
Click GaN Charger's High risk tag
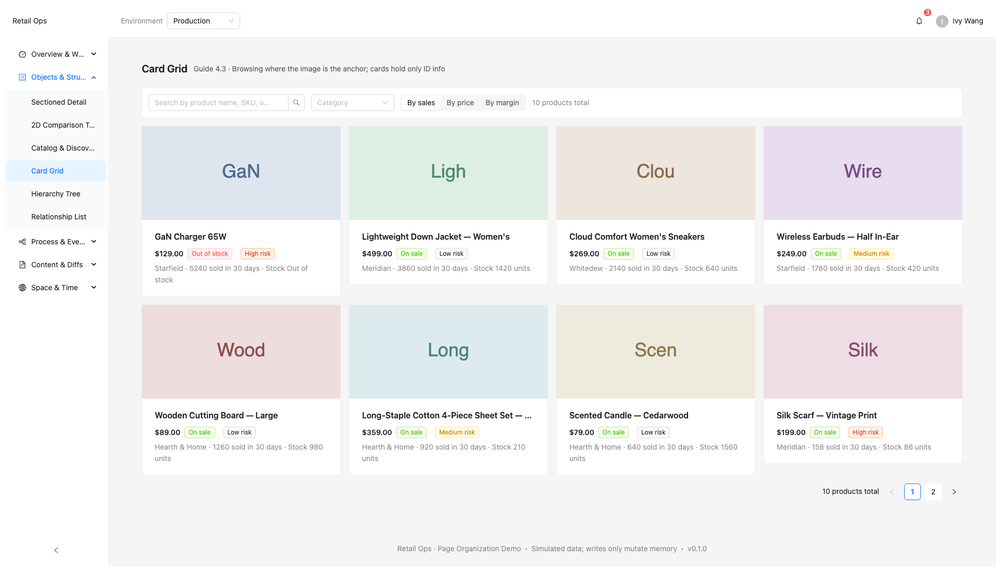click(x=258, y=254)
